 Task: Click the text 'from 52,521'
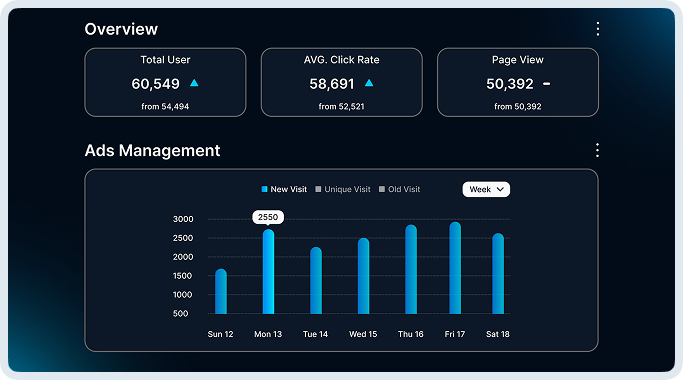click(x=341, y=106)
